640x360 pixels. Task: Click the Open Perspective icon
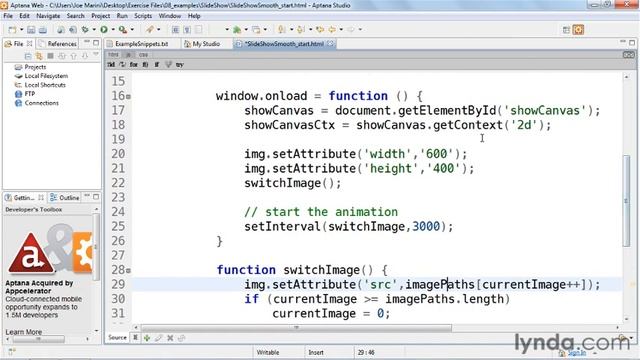tap(566, 29)
